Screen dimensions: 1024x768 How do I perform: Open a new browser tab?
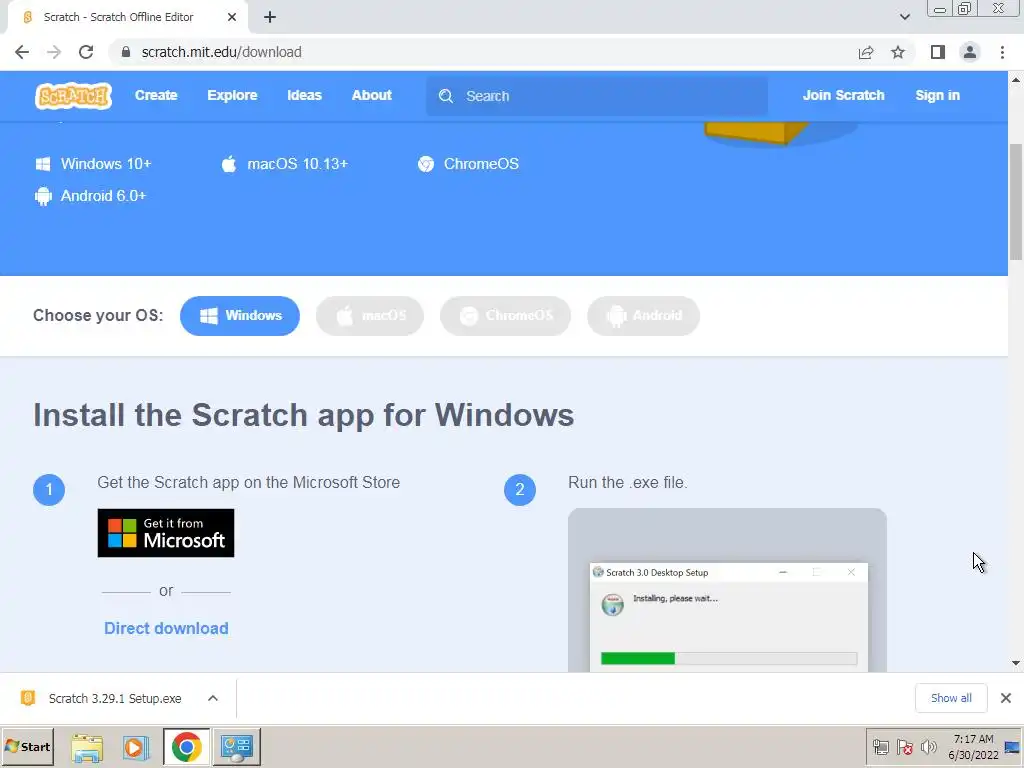270,17
